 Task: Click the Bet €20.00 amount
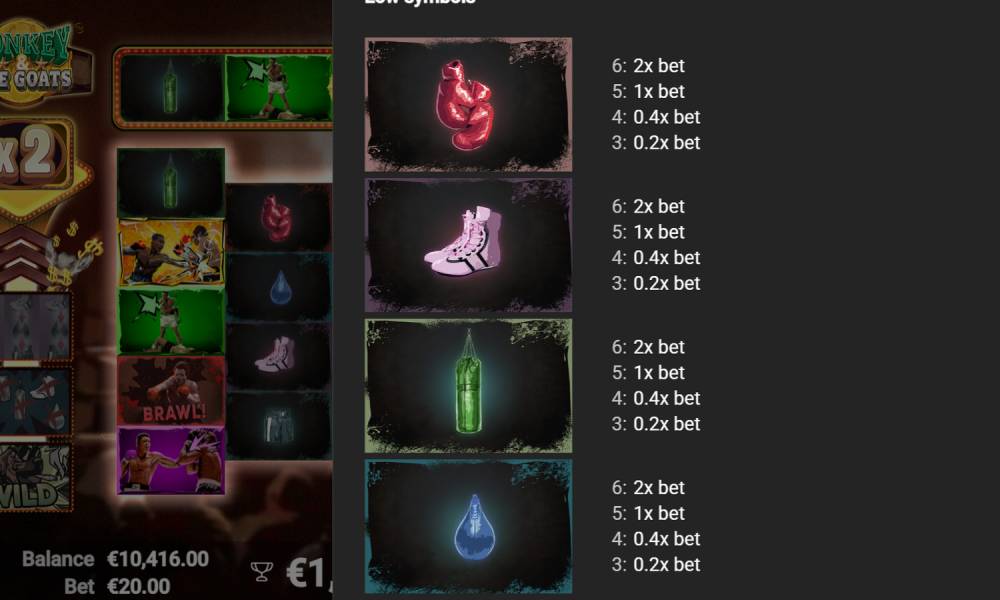[x=117, y=586]
